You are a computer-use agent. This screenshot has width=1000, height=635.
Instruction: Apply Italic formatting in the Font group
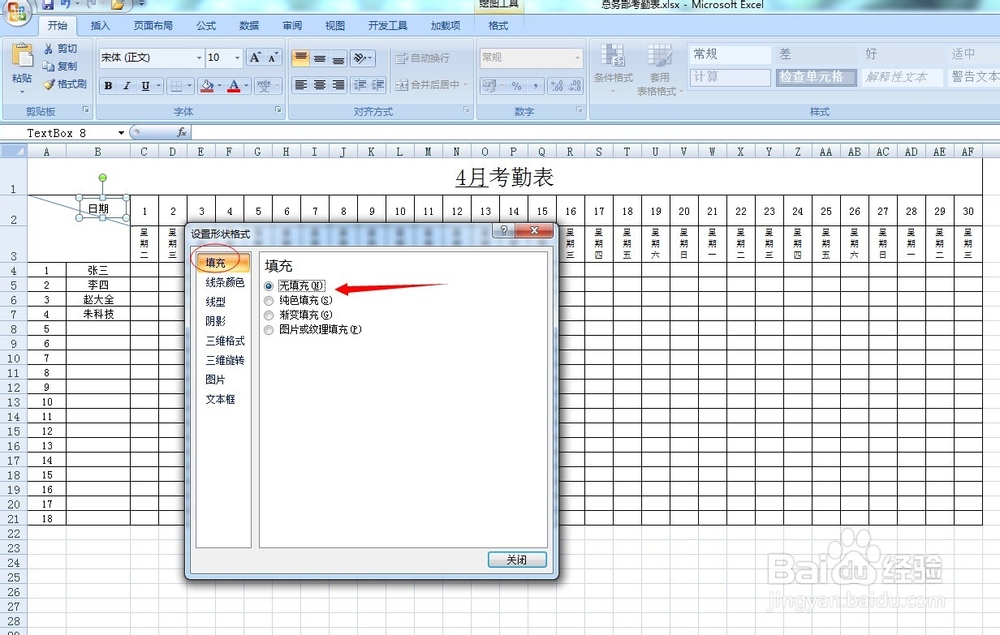(x=127, y=87)
